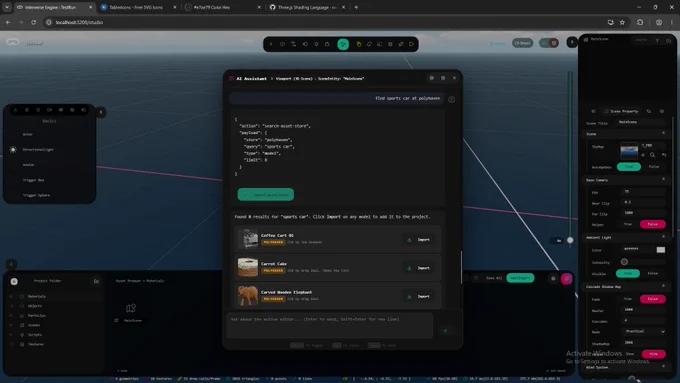This screenshot has height=383, width=680.
Task: Switch to the Tabler Icons browser tab
Action: tap(138, 7)
